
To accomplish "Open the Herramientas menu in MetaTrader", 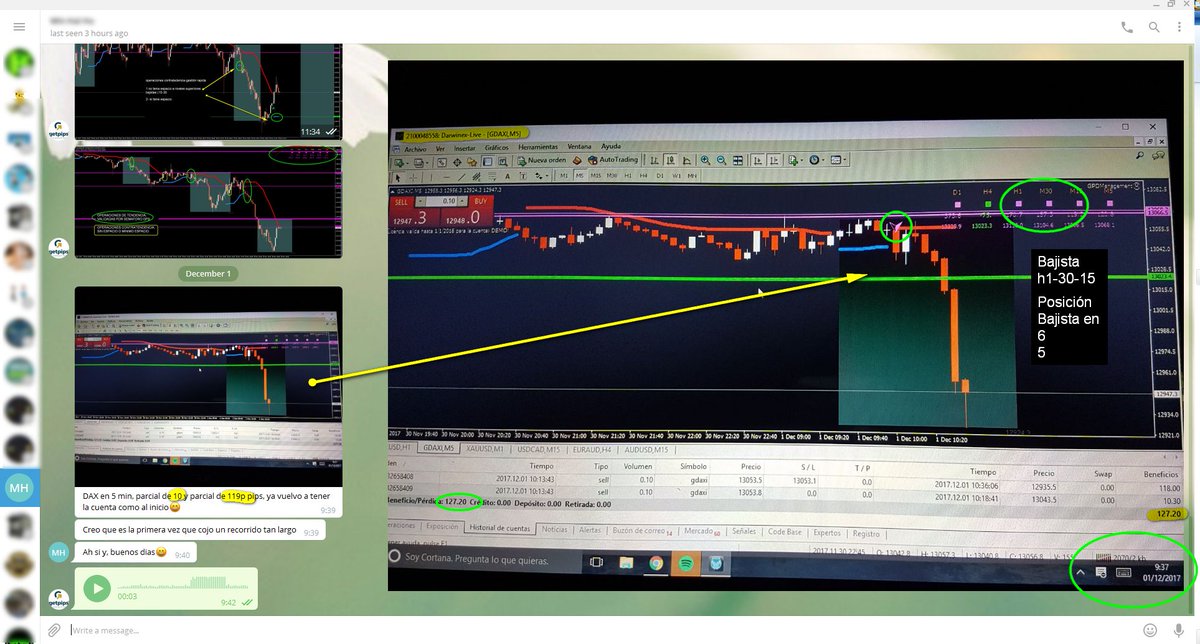I will point(538,145).
